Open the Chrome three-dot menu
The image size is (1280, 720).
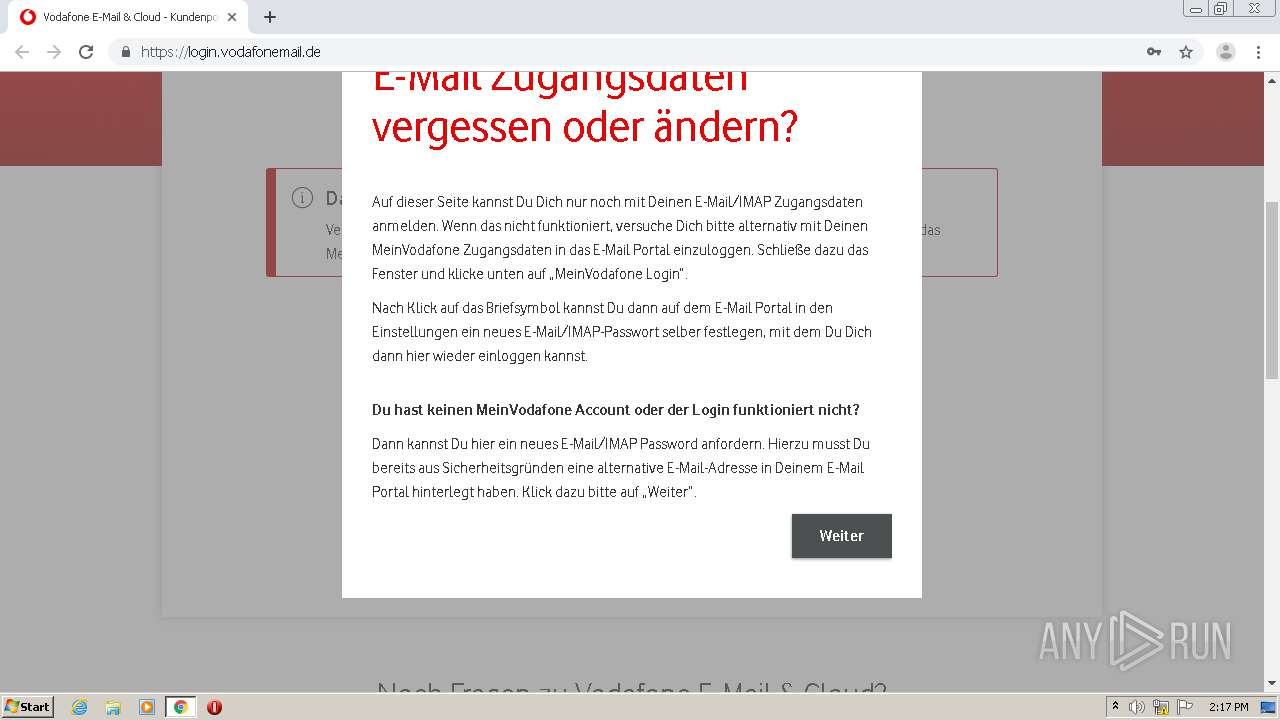[1258, 52]
